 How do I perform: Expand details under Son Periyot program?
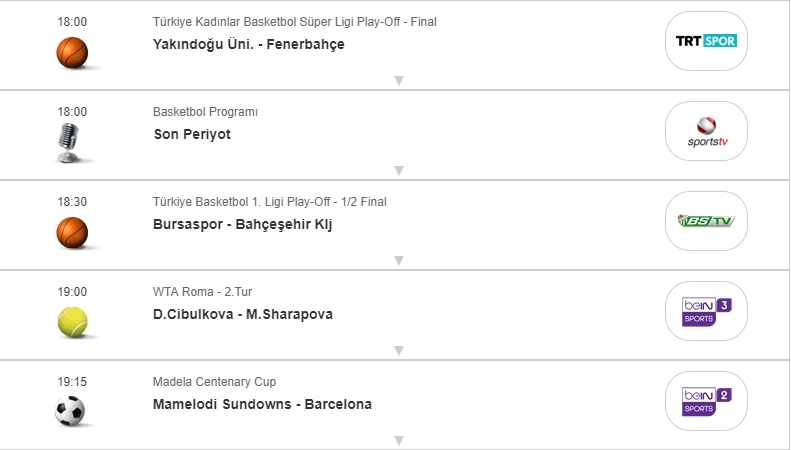pos(398,170)
